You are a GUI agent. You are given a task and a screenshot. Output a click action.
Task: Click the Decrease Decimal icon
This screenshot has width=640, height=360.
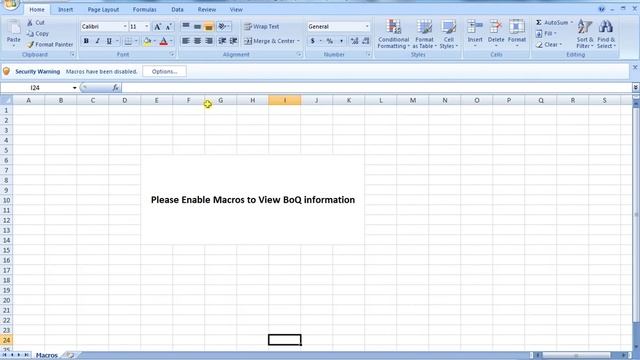366,41
